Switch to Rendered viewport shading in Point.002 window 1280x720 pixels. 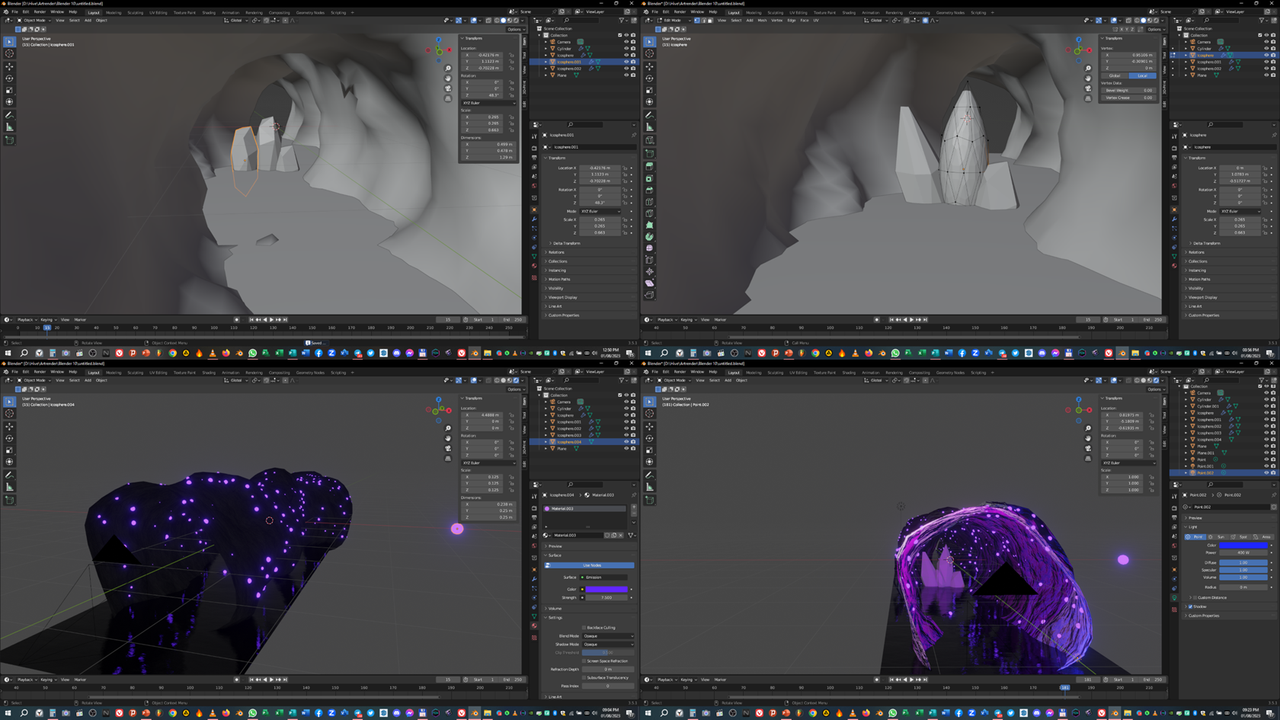click(x=1156, y=380)
